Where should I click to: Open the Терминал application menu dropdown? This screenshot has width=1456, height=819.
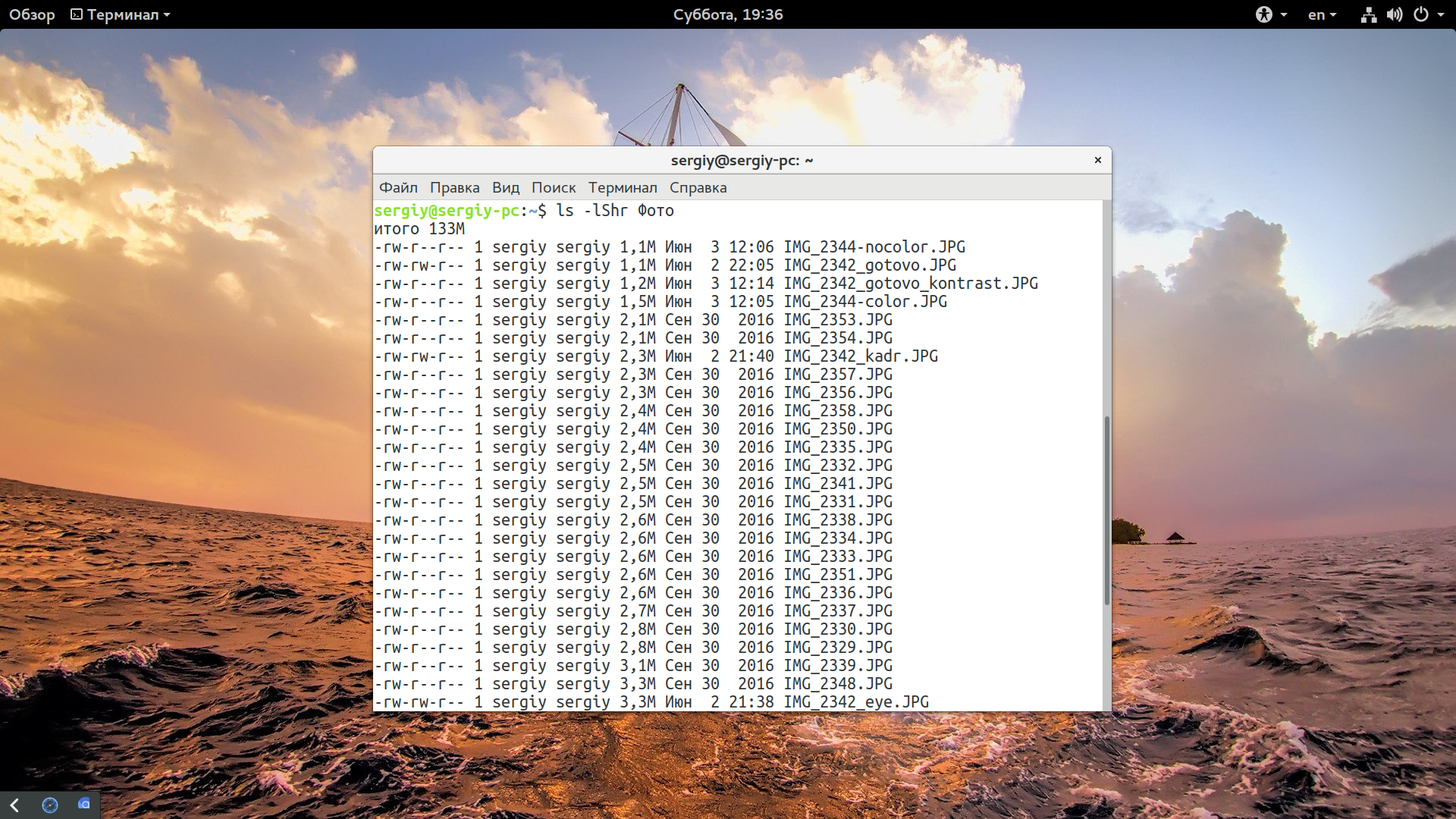[121, 14]
